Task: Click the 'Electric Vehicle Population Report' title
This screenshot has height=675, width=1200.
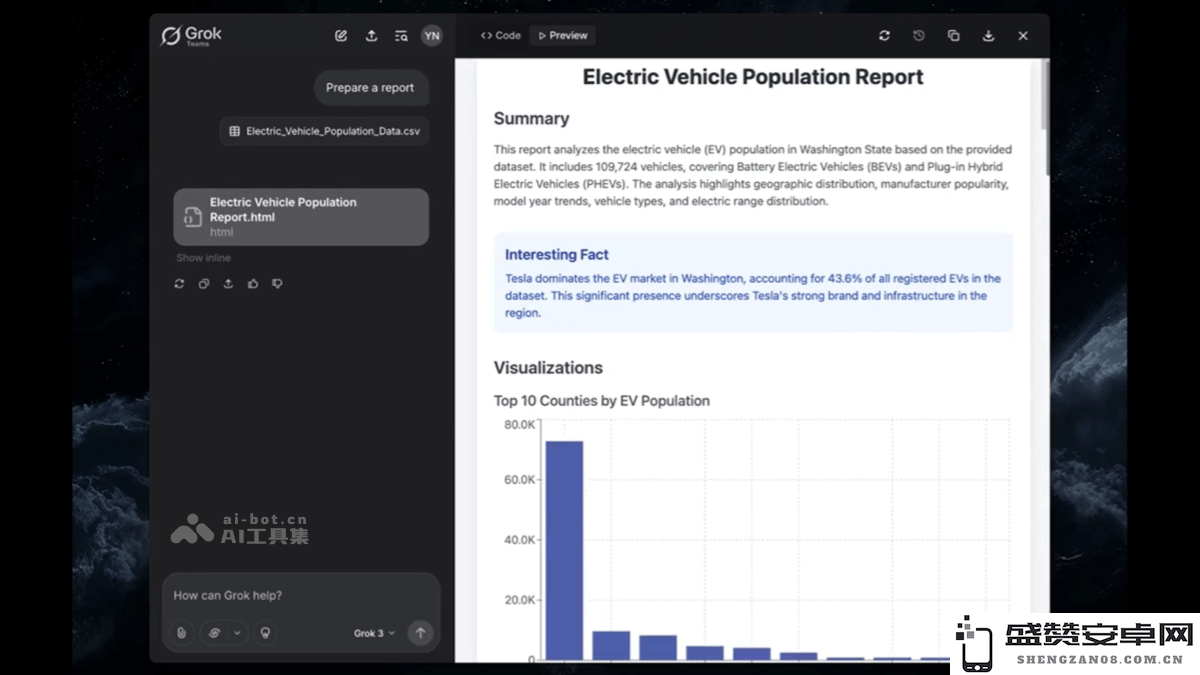Action: pos(753,77)
